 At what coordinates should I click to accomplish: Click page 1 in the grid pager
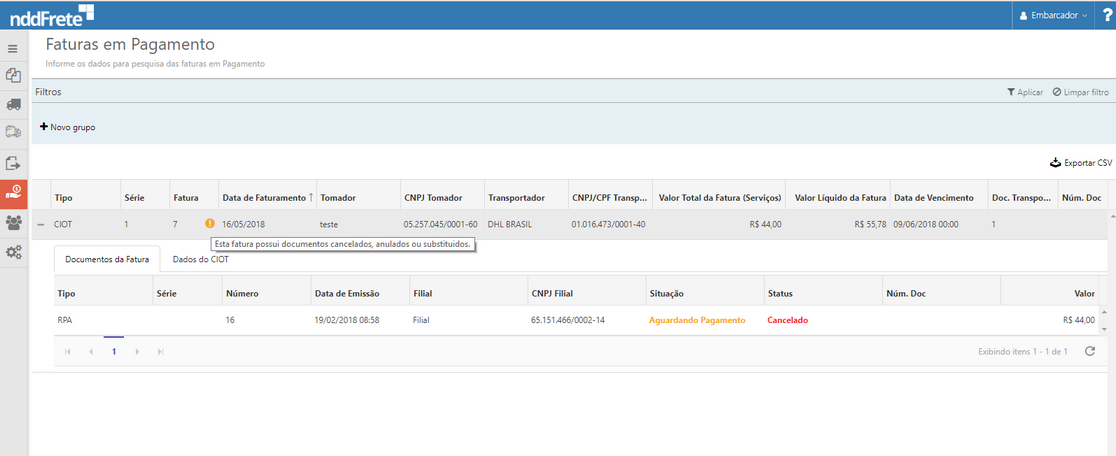114,352
